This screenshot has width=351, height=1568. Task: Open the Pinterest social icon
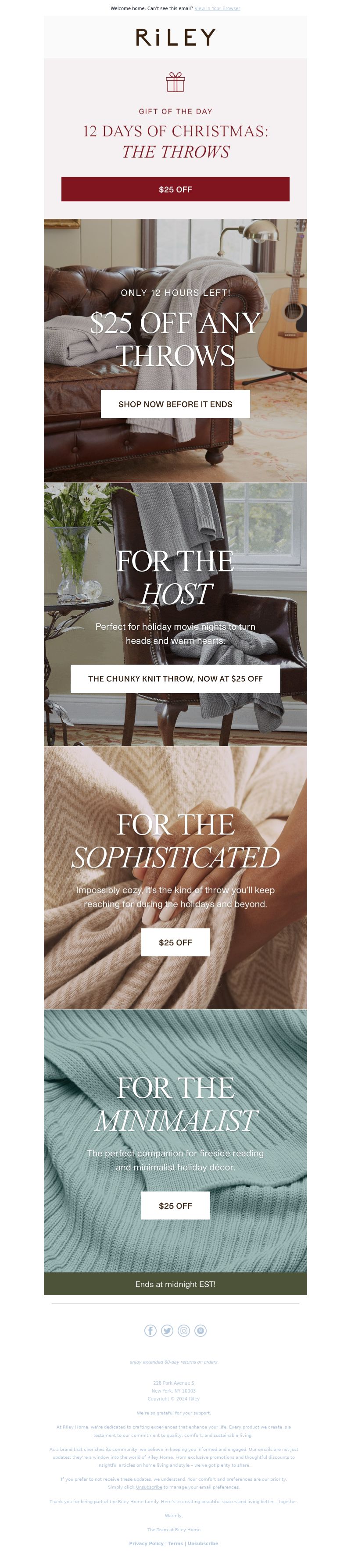pos(201,1331)
